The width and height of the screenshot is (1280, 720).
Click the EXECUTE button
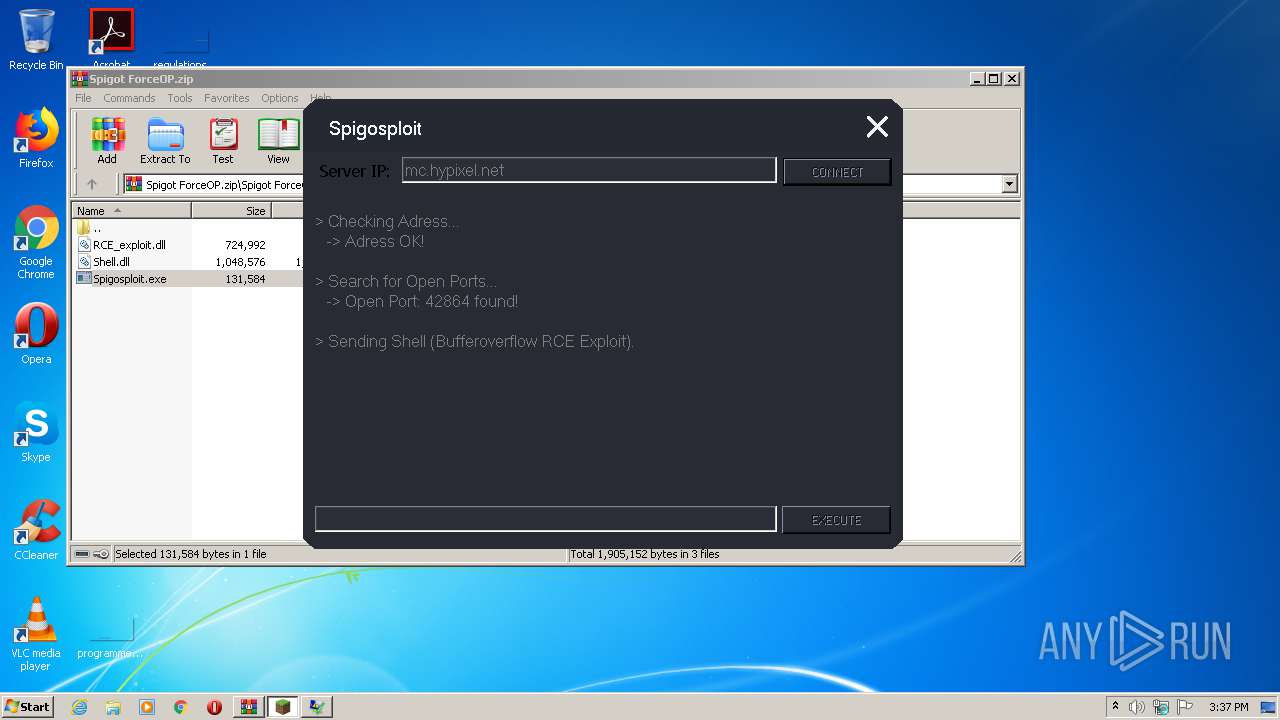[x=836, y=520]
